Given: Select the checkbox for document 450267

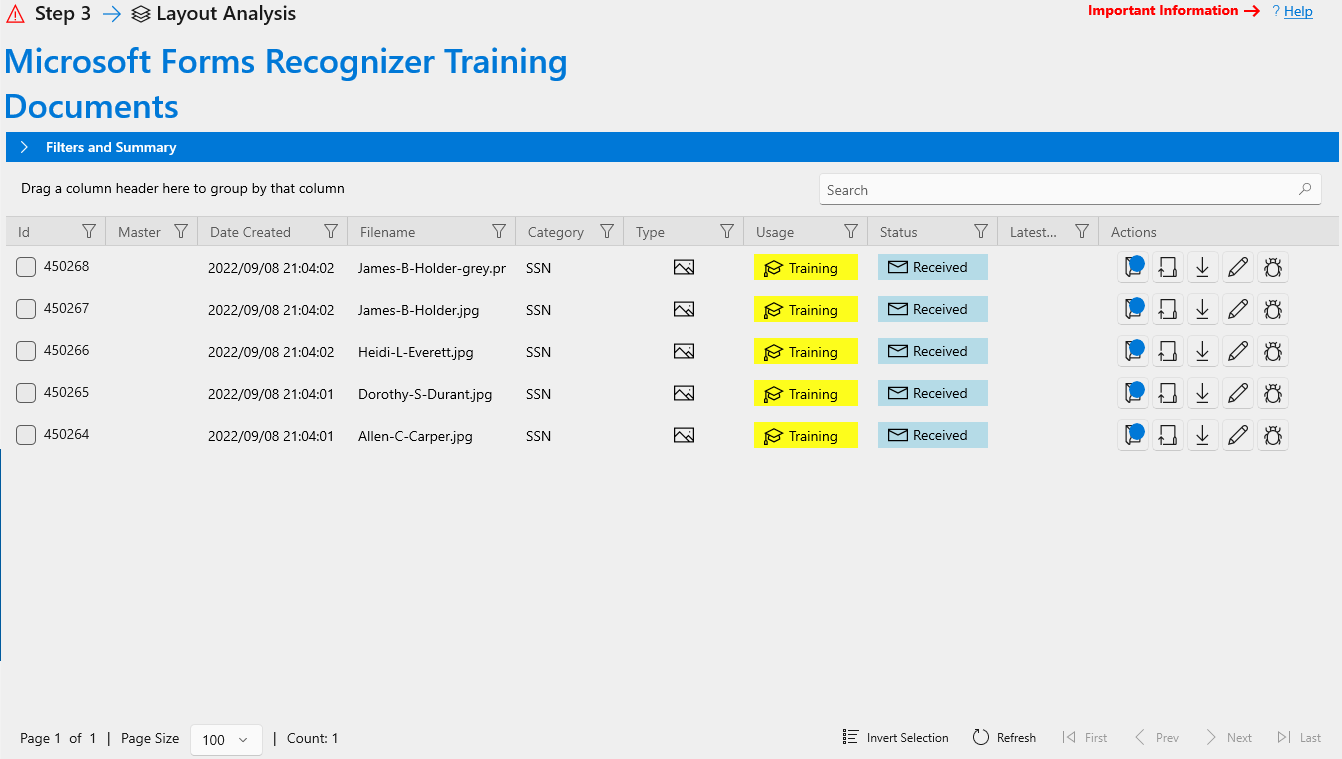Looking at the screenshot, I should click(26, 309).
